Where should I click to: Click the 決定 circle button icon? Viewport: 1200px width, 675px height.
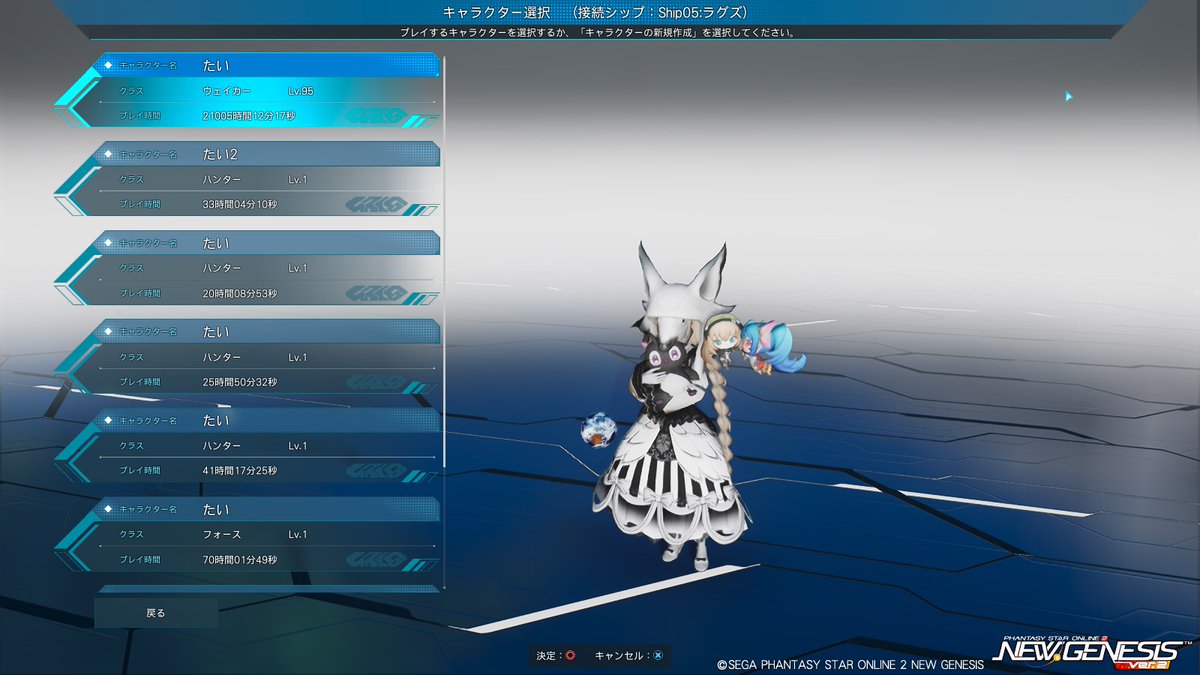pyautogui.click(x=570, y=656)
